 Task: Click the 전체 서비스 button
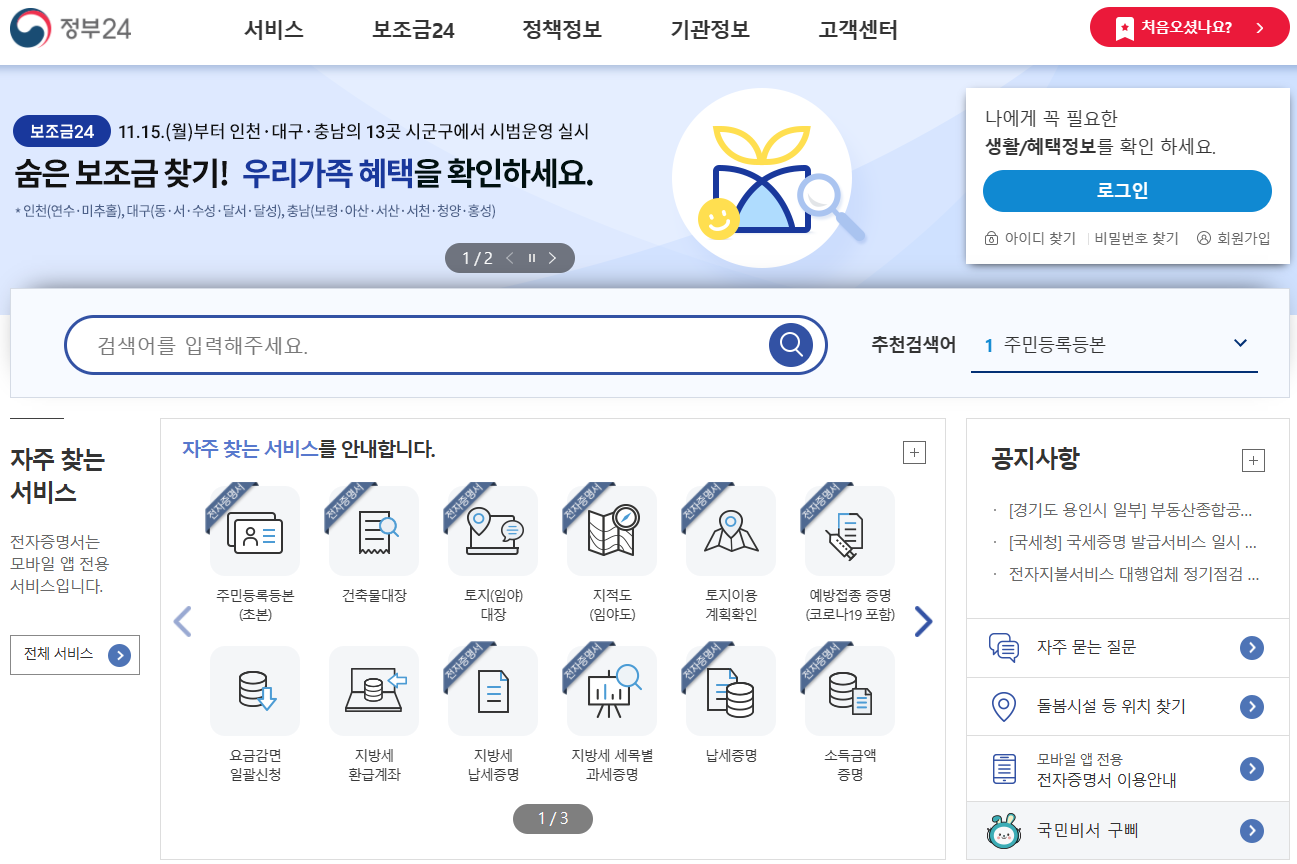(75, 655)
